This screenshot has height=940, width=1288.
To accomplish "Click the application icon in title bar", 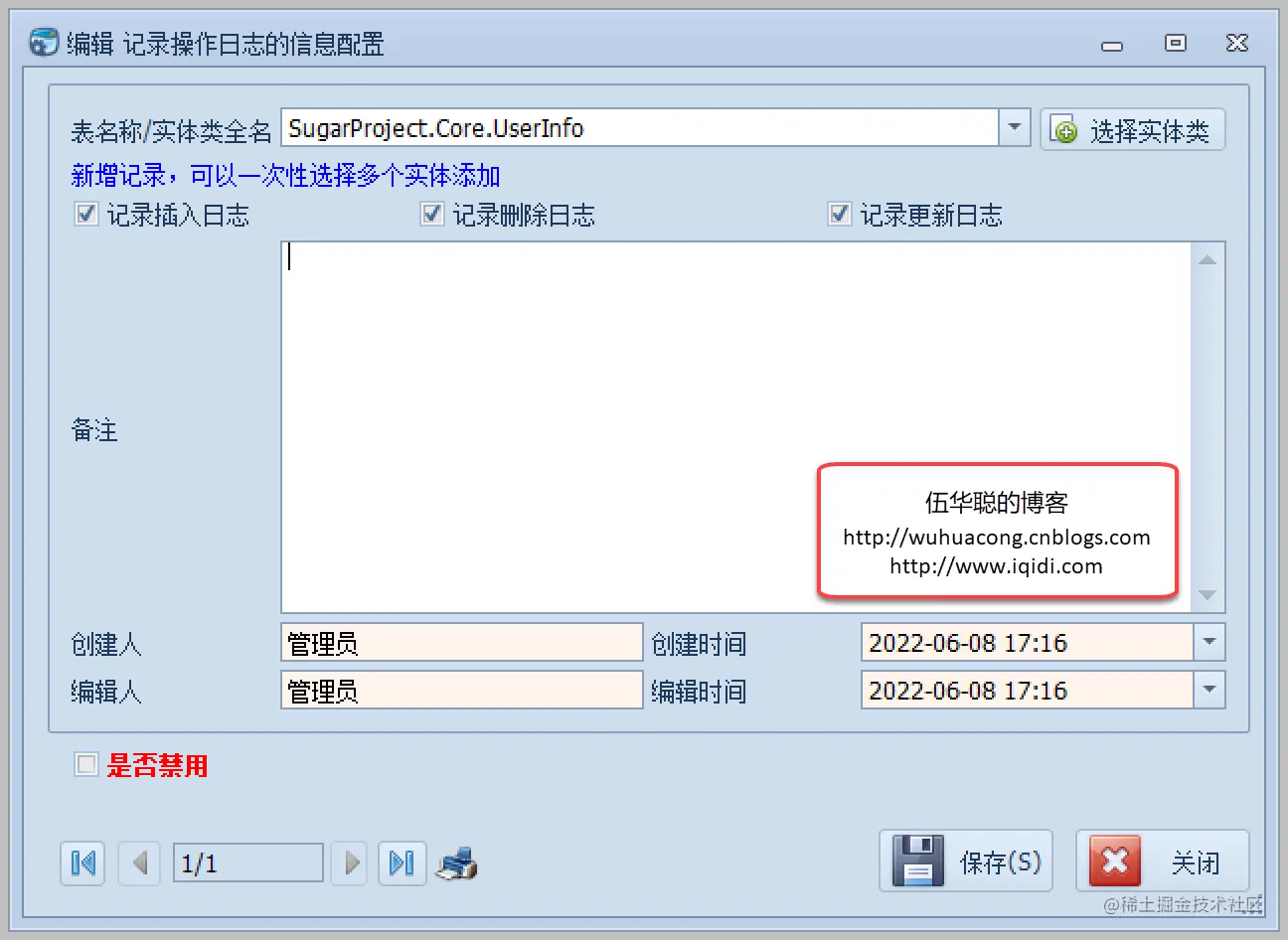I will point(43,43).
